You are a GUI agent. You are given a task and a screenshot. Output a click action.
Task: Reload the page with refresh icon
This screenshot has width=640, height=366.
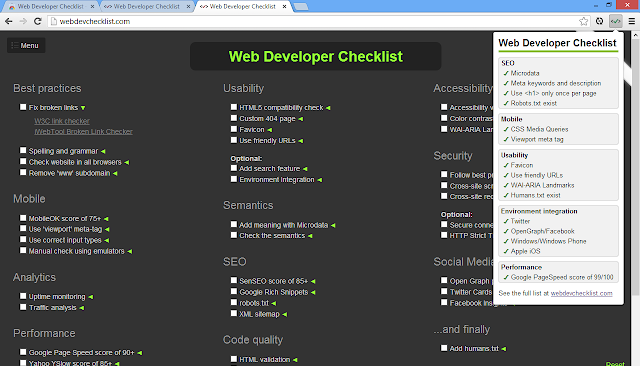38,21
